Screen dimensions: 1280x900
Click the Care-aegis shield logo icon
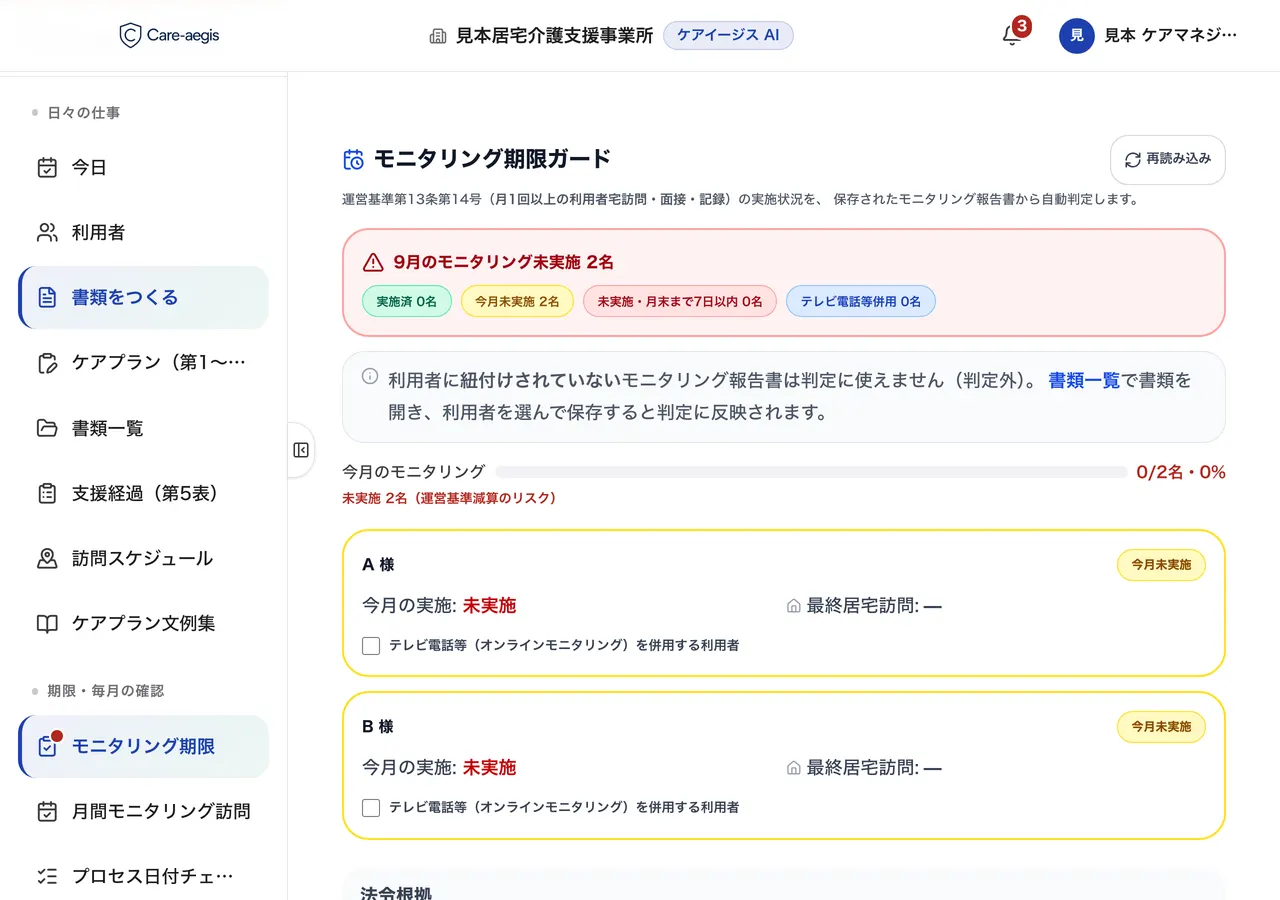pyautogui.click(x=130, y=36)
